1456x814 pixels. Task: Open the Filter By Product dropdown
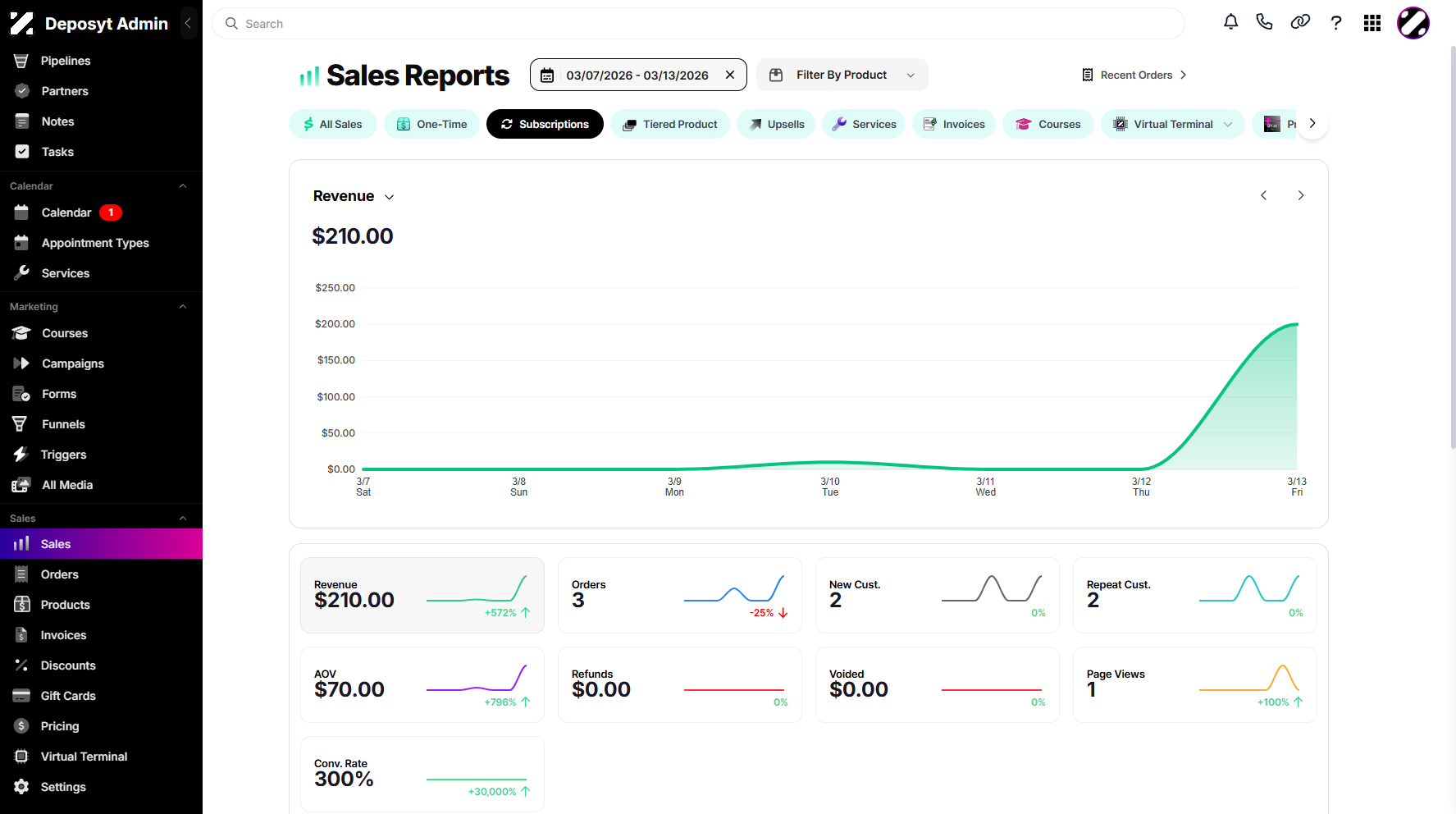(x=842, y=75)
